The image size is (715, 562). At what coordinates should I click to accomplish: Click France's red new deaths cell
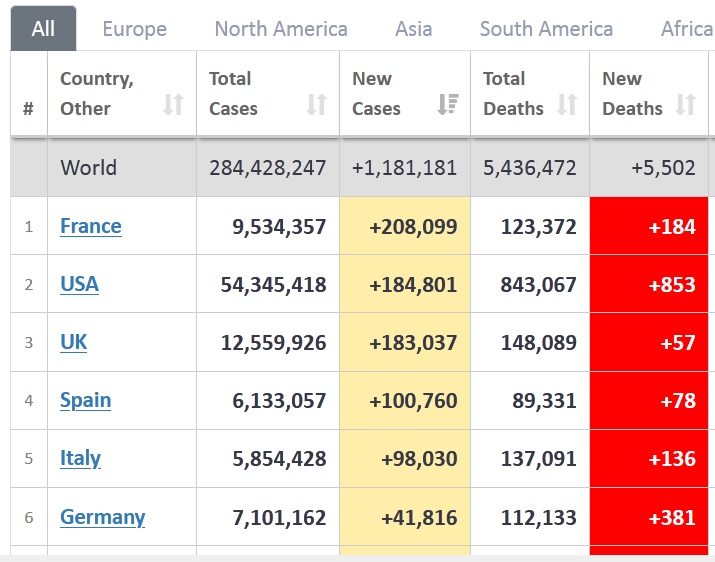click(x=652, y=226)
